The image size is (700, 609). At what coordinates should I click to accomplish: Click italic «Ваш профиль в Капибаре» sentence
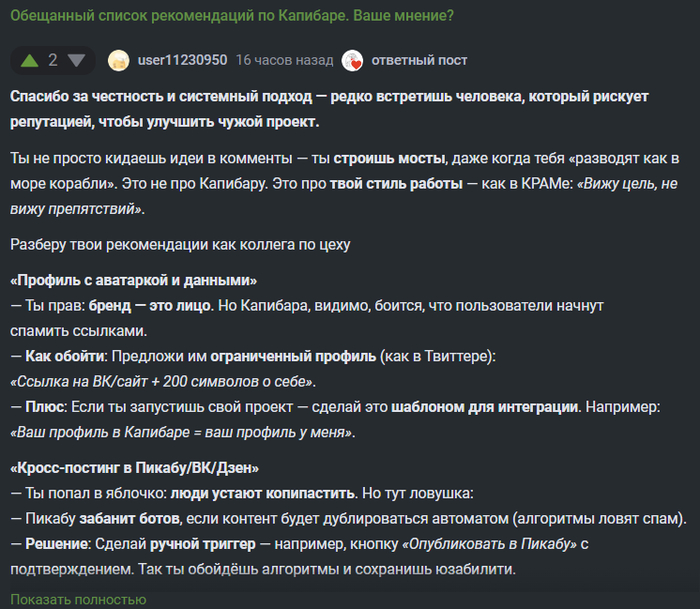click(x=182, y=433)
